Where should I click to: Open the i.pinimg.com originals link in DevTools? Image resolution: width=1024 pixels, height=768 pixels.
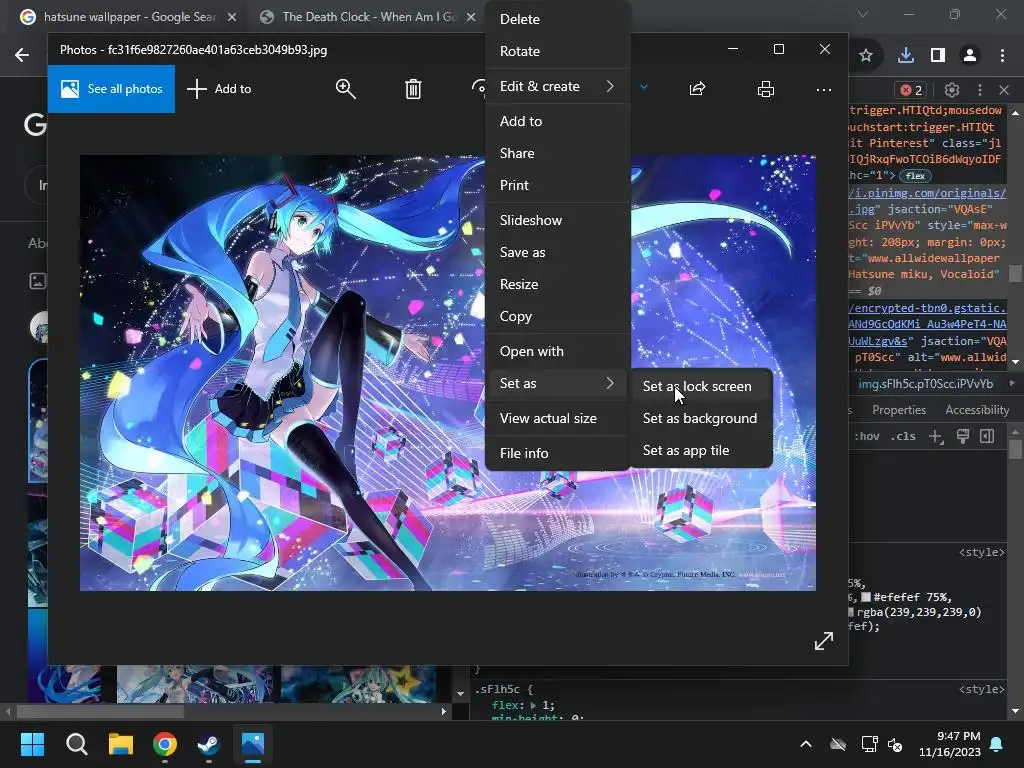click(x=927, y=193)
